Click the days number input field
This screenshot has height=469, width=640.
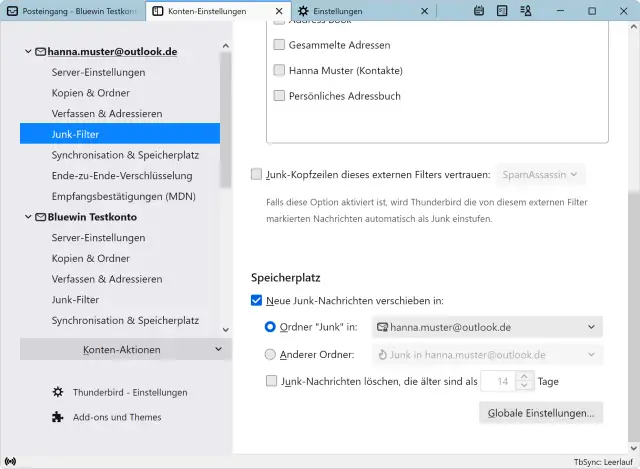point(500,381)
